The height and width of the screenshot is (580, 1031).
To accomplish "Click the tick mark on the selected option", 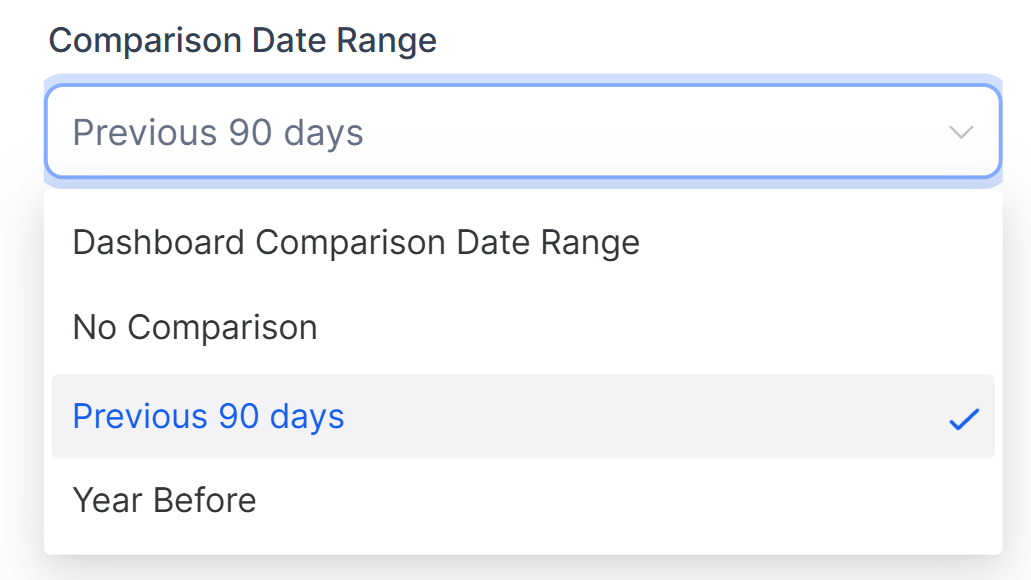I will [963, 419].
